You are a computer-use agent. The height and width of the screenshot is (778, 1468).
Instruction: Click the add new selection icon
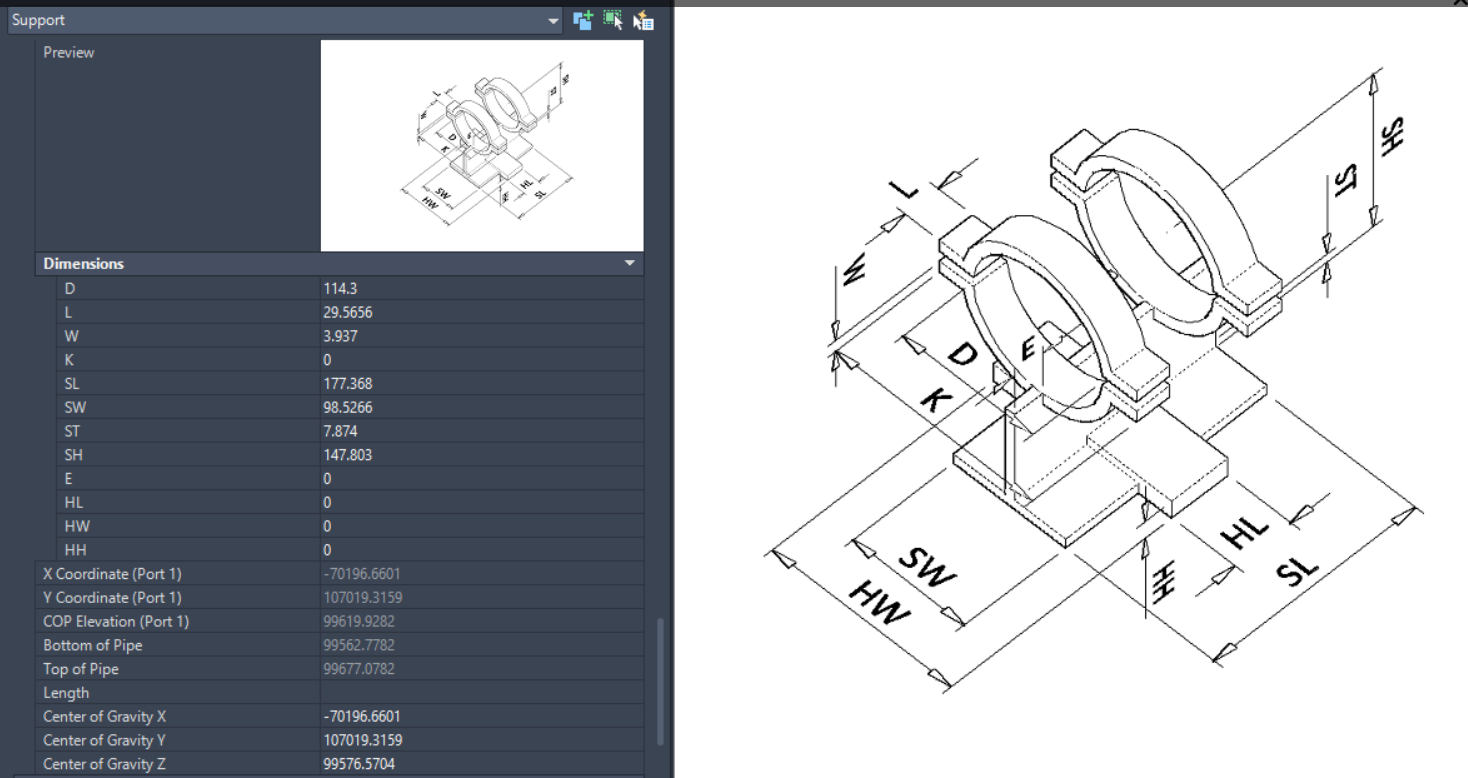[583, 20]
